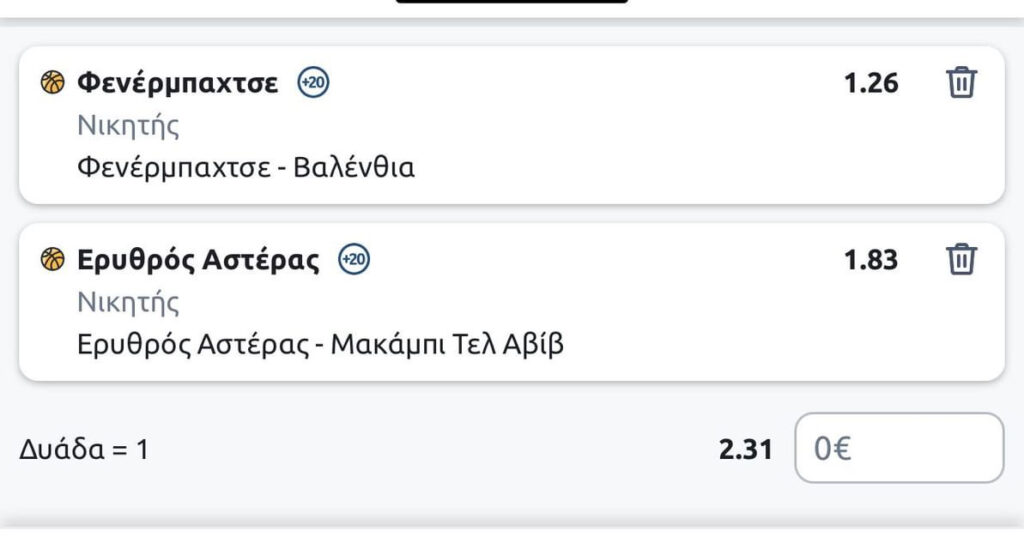The image size is (1024, 549).
Task: Tap the black drag handle at top
Action: pyautogui.click(x=511, y=2)
